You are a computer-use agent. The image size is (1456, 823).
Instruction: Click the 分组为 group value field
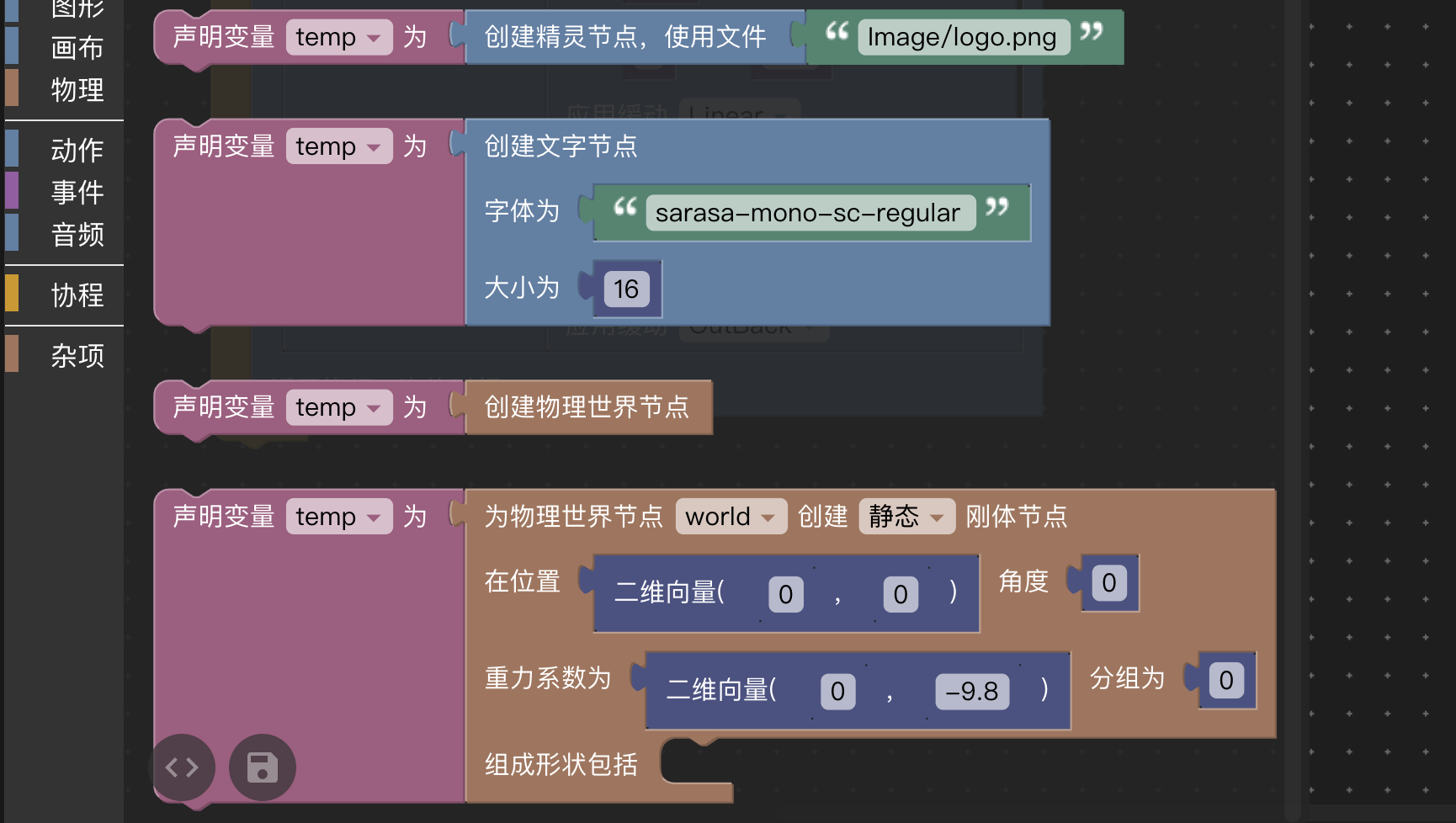[1225, 680]
